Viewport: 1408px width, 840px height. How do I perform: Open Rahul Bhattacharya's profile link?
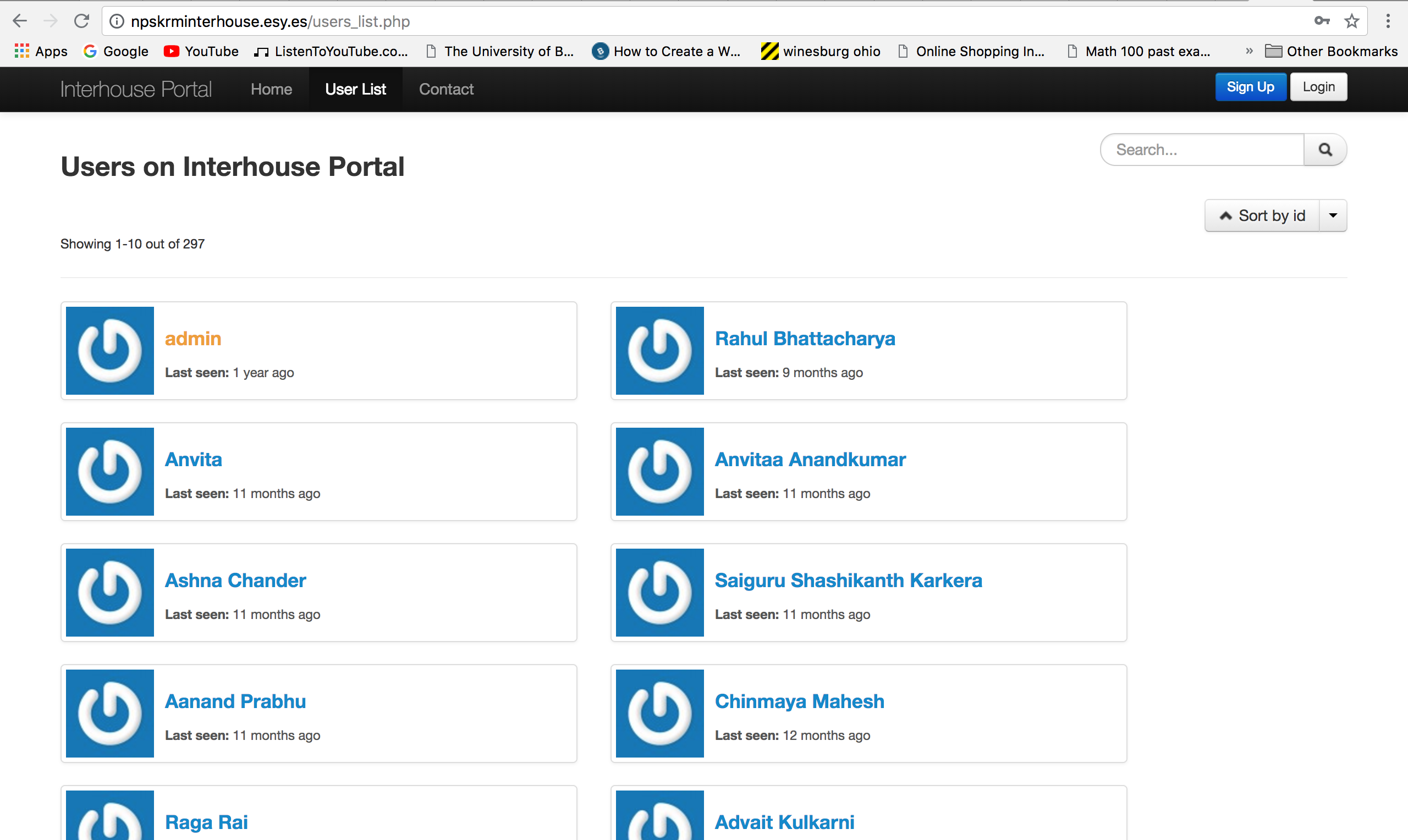coord(805,339)
